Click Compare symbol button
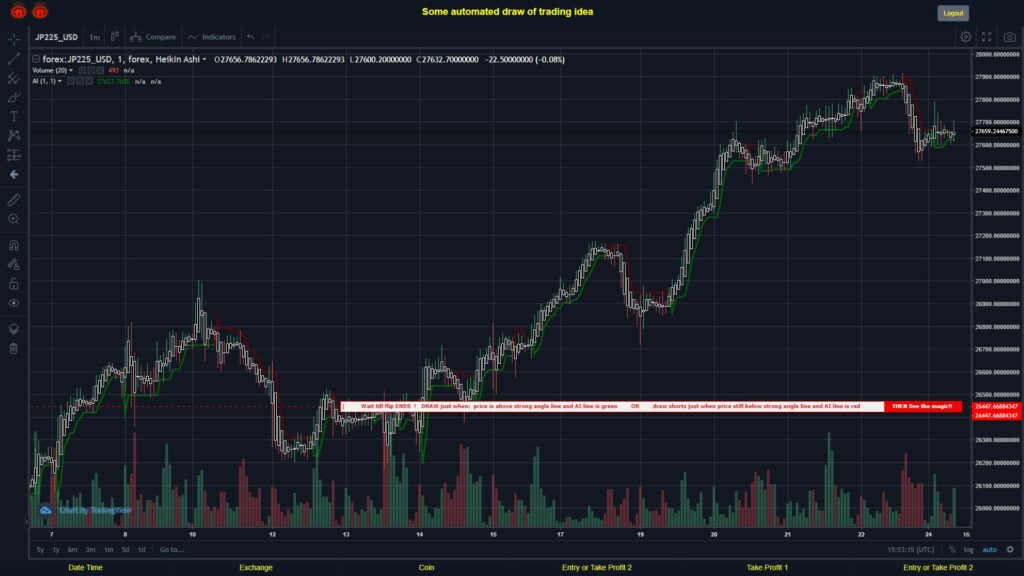This screenshot has height=576, width=1024. pos(153,37)
